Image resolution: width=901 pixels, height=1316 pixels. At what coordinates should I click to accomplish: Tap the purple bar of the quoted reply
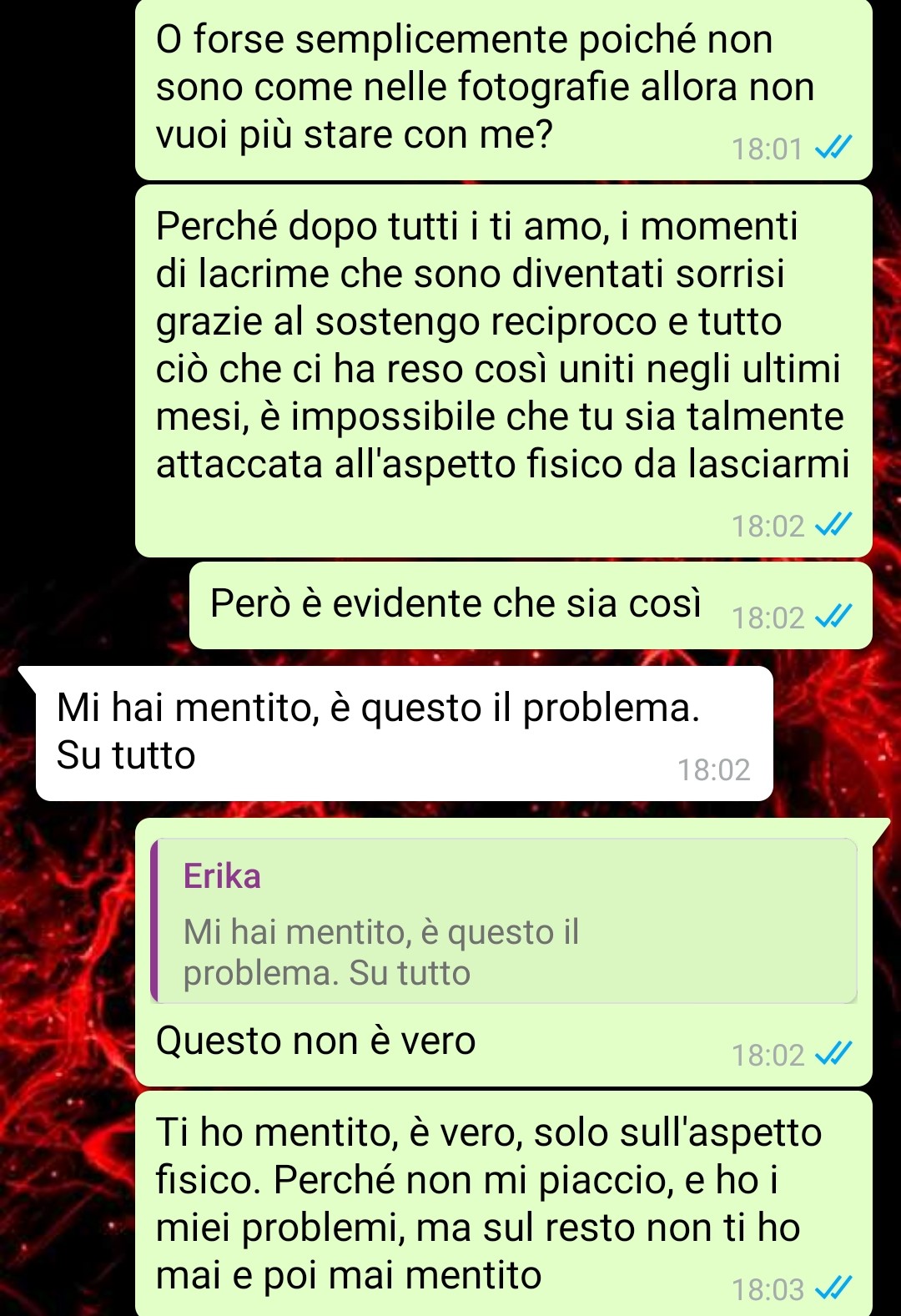tap(154, 920)
